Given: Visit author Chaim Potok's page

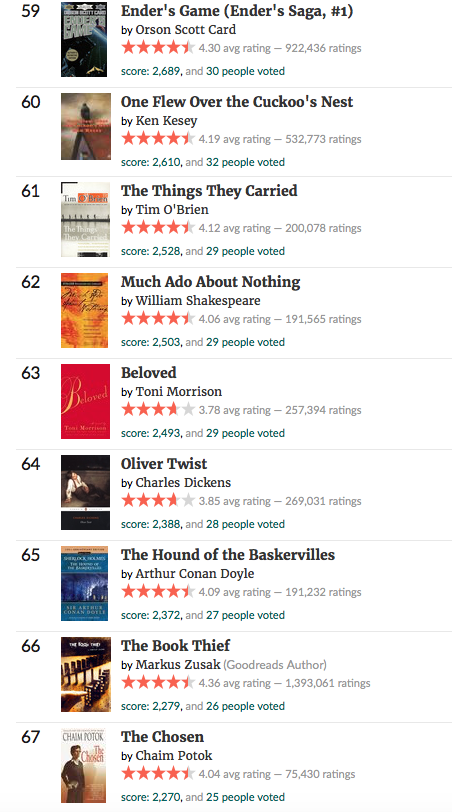Looking at the screenshot, I should click(x=174, y=756).
